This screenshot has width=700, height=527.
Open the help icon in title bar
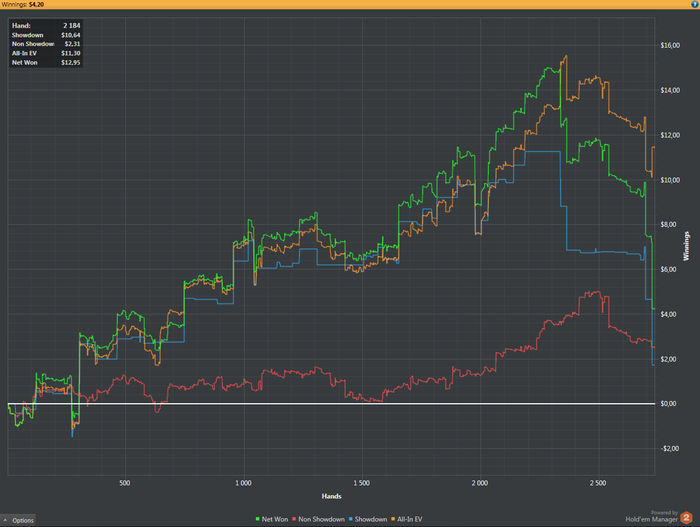[x=695, y=4]
